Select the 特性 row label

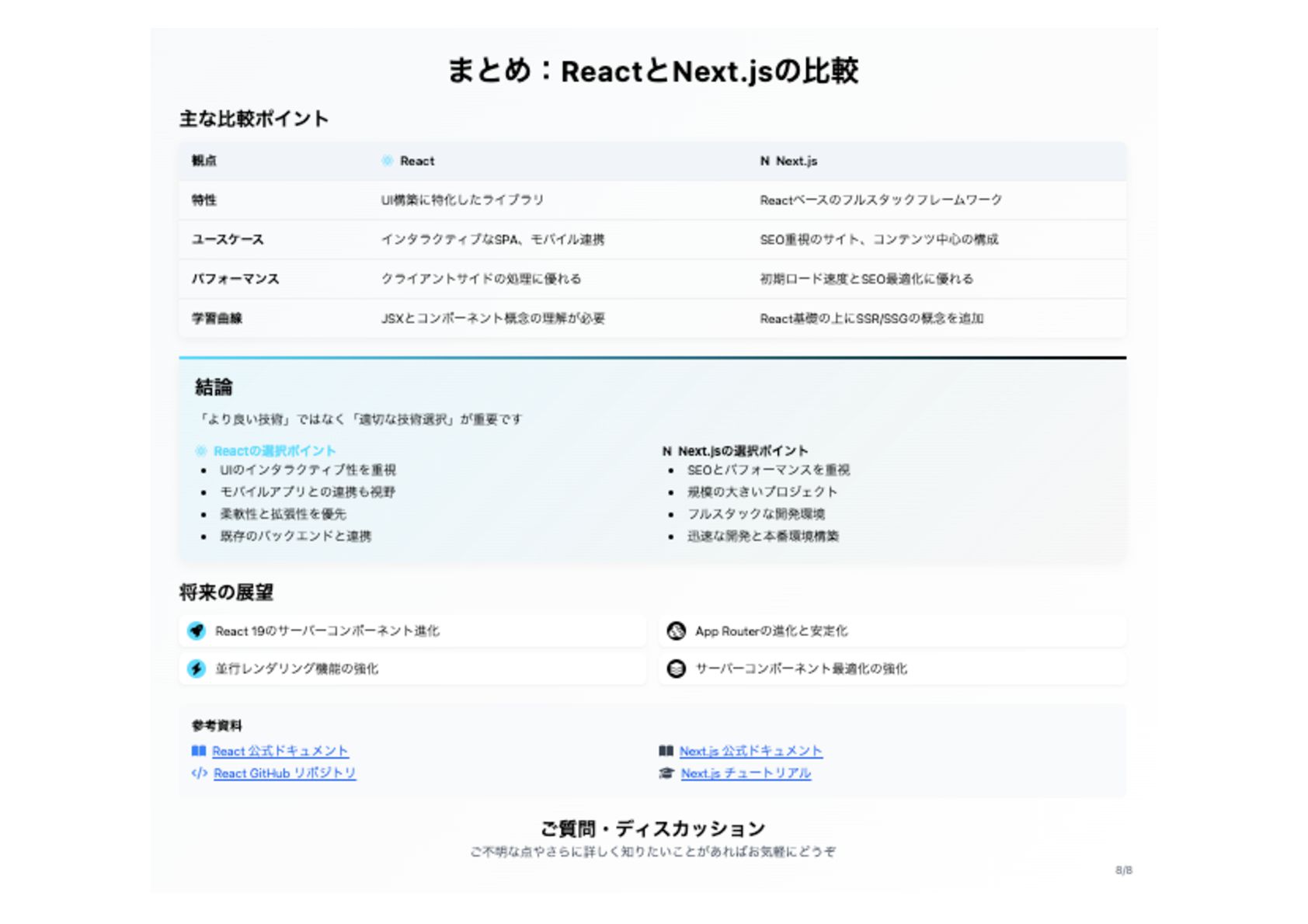click(x=204, y=200)
